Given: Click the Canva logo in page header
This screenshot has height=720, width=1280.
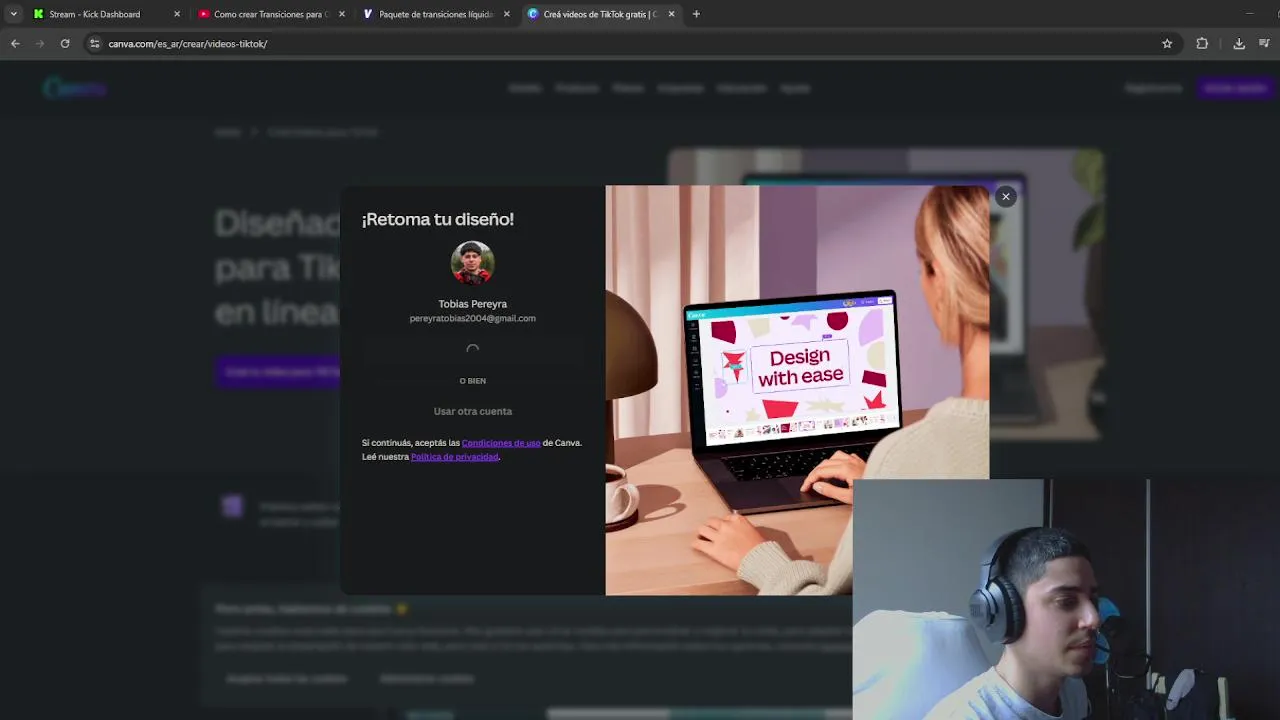Looking at the screenshot, I should pyautogui.click(x=75, y=88).
